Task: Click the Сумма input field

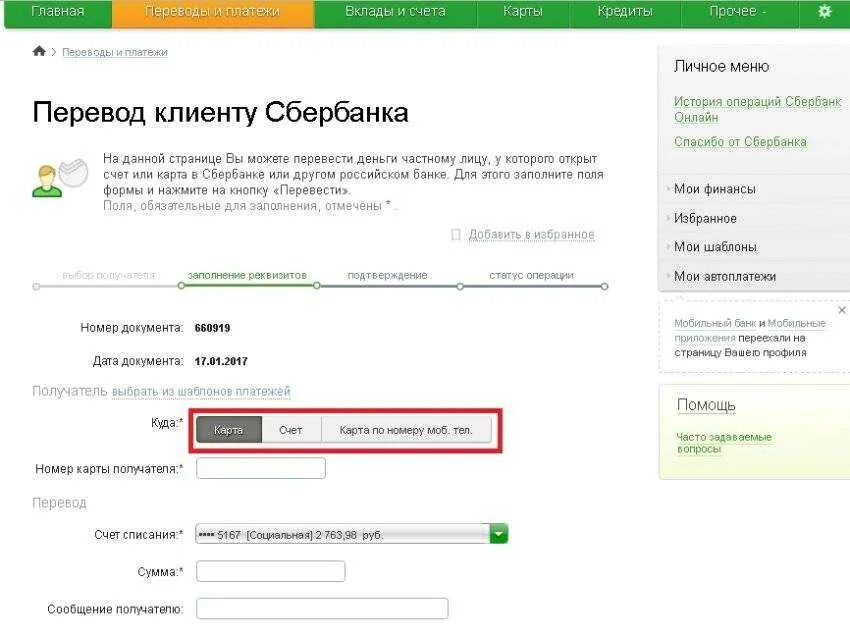Action: click(x=271, y=571)
